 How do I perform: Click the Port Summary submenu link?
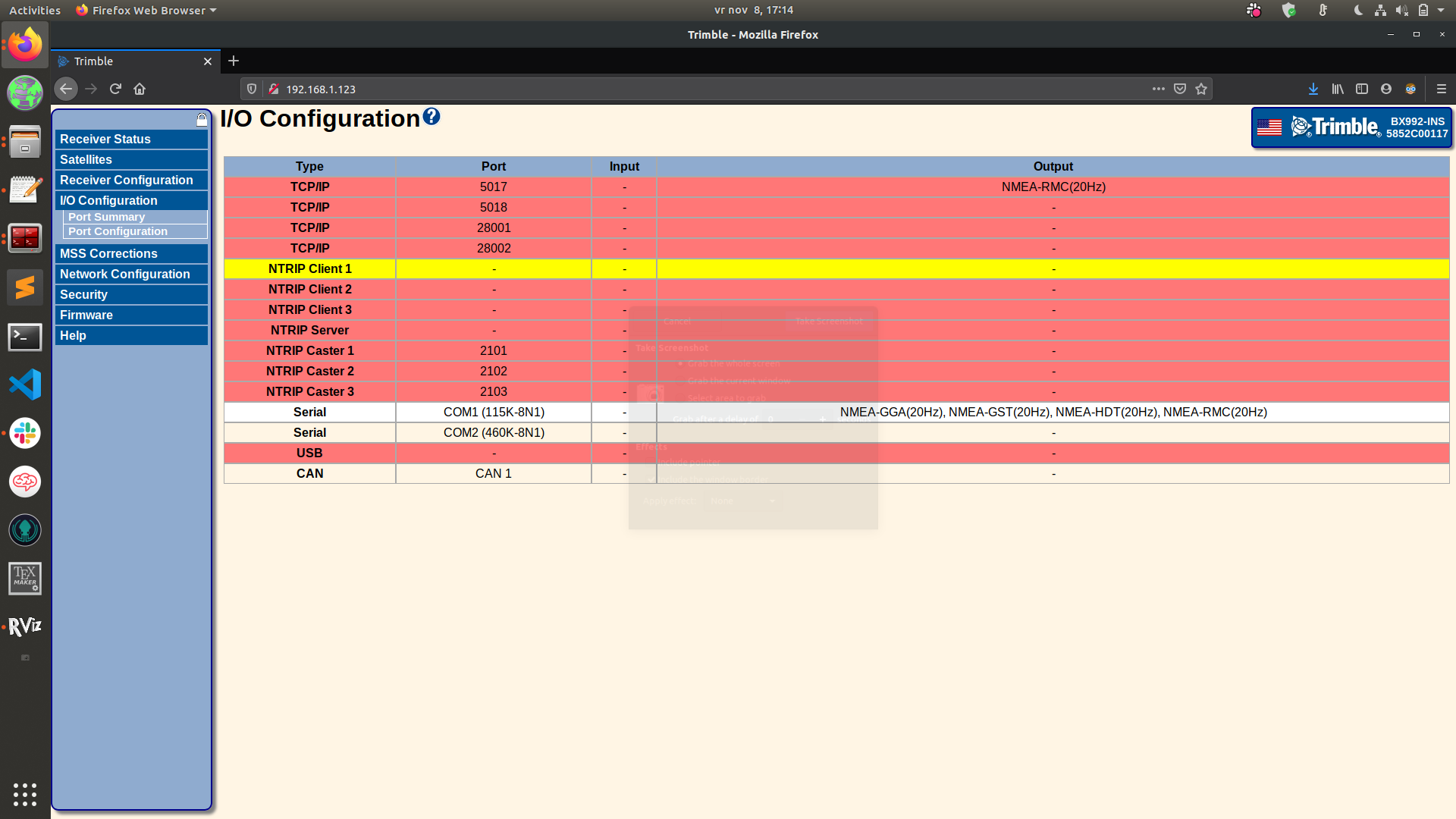click(107, 217)
